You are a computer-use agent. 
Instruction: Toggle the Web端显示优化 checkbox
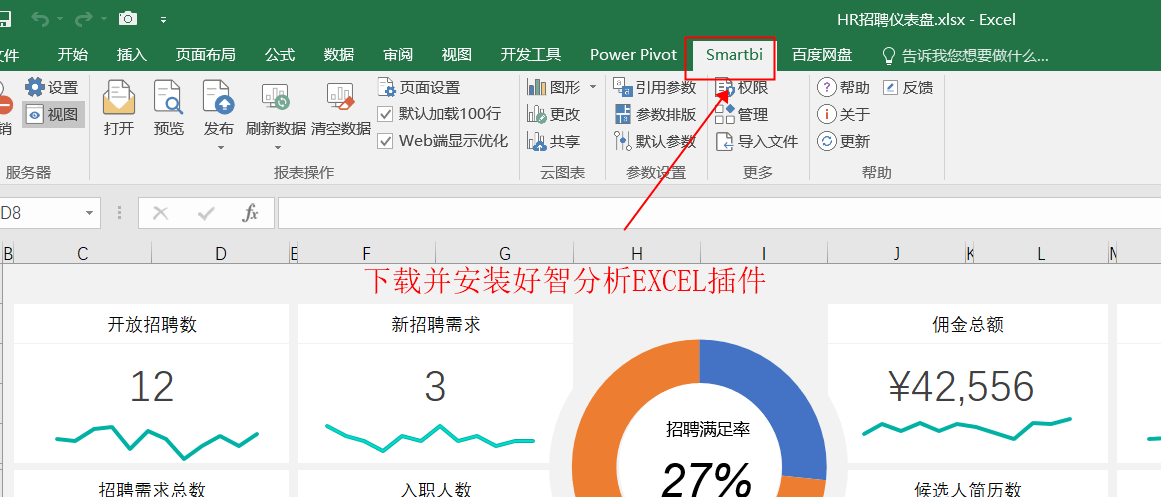click(385, 141)
